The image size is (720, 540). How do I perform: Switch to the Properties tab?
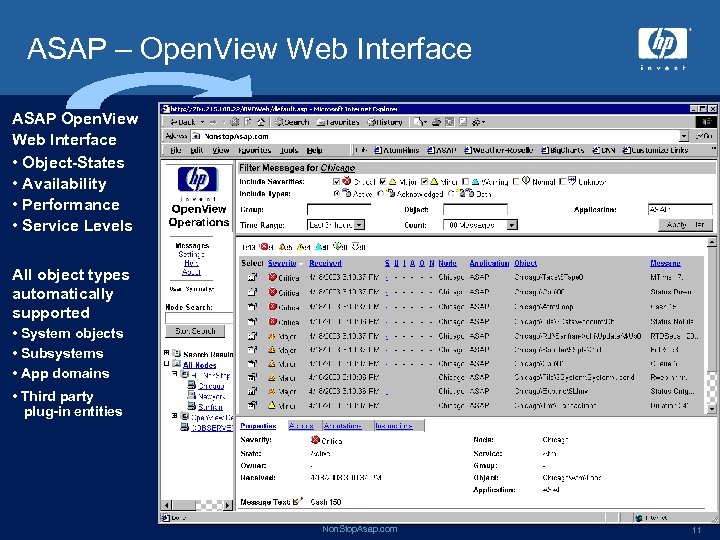coord(258,426)
